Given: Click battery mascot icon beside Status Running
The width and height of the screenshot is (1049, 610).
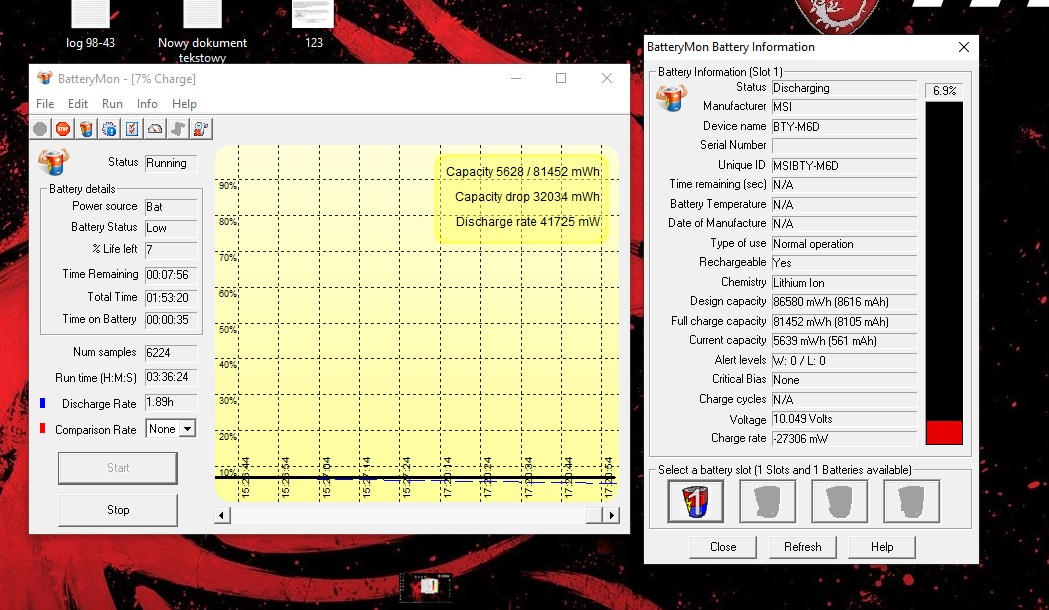Looking at the screenshot, I should (x=54, y=163).
